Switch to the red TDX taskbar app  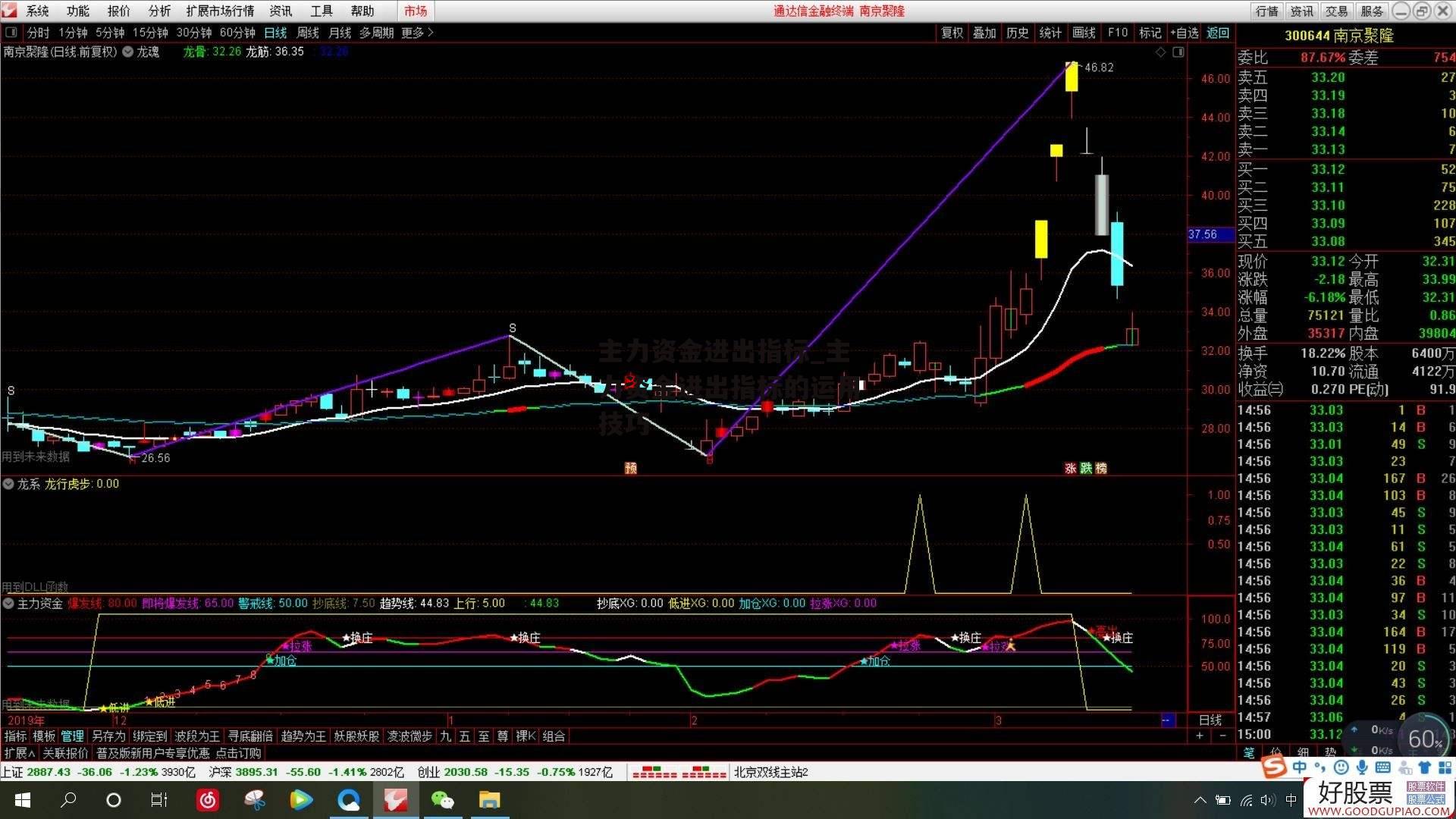396,800
